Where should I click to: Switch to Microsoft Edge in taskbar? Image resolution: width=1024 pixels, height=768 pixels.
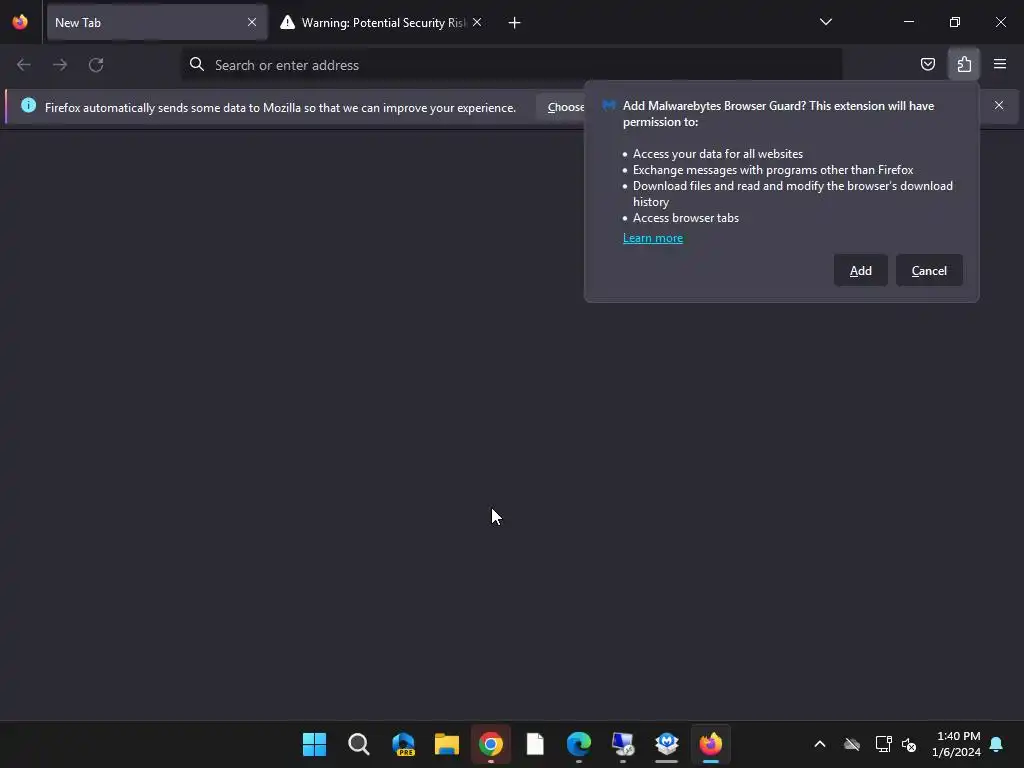(579, 744)
